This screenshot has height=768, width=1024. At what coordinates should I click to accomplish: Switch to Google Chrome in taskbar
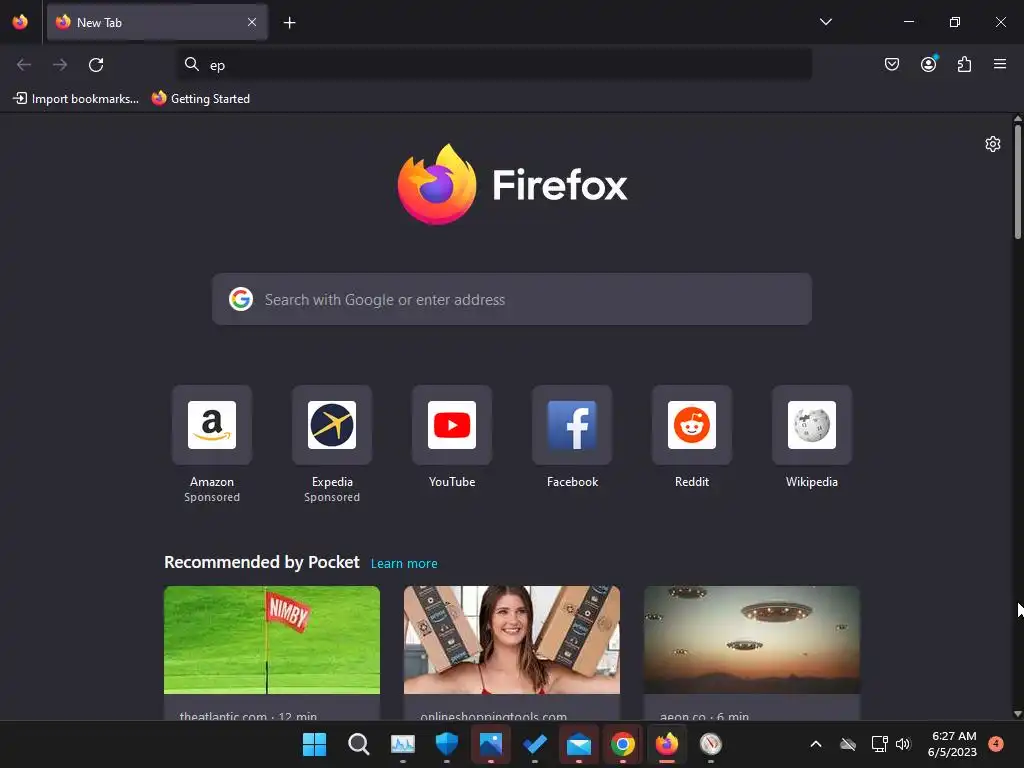(x=623, y=744)
